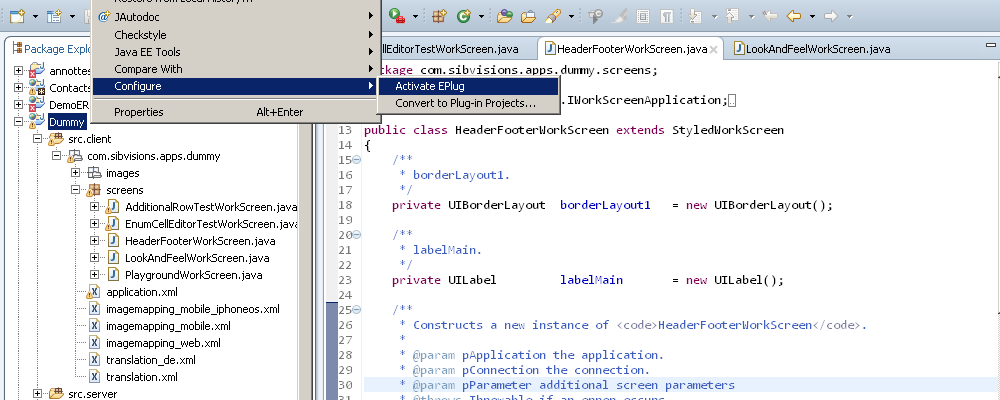
Task: Switch to the LookAndFeelWorkScreen.java tab
Action: pos(812,49)
